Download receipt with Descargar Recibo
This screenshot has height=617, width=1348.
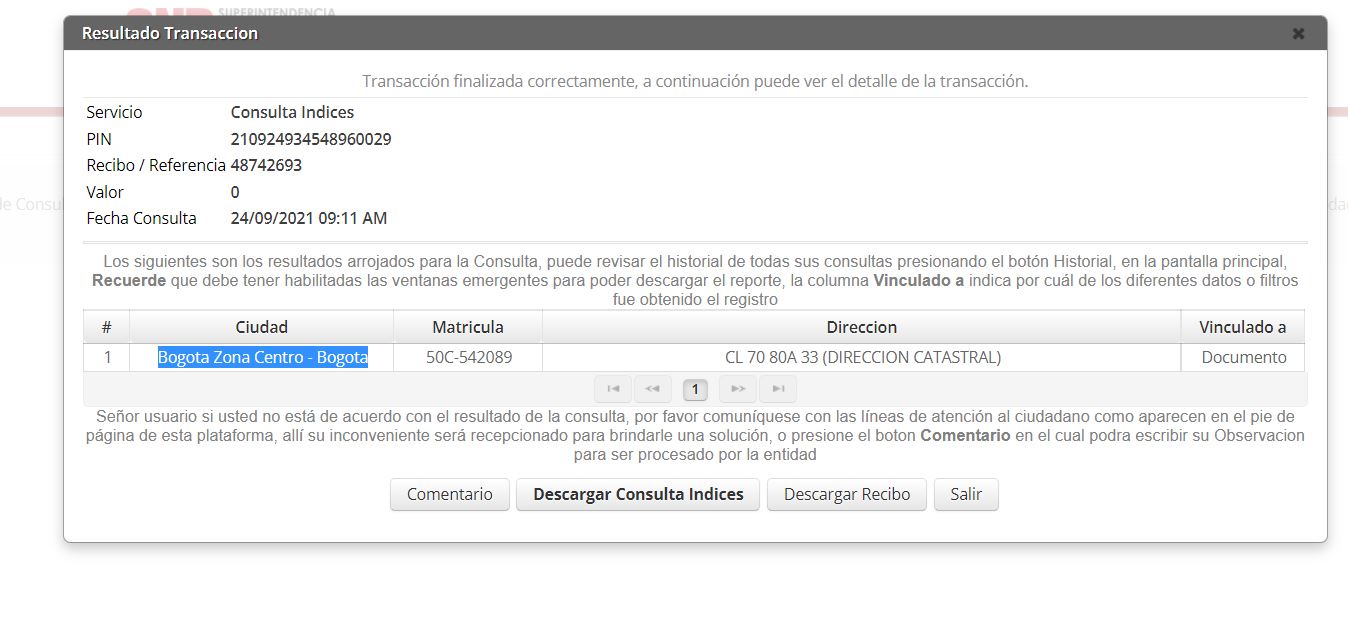pyautogui.click(x=846, y=494)
